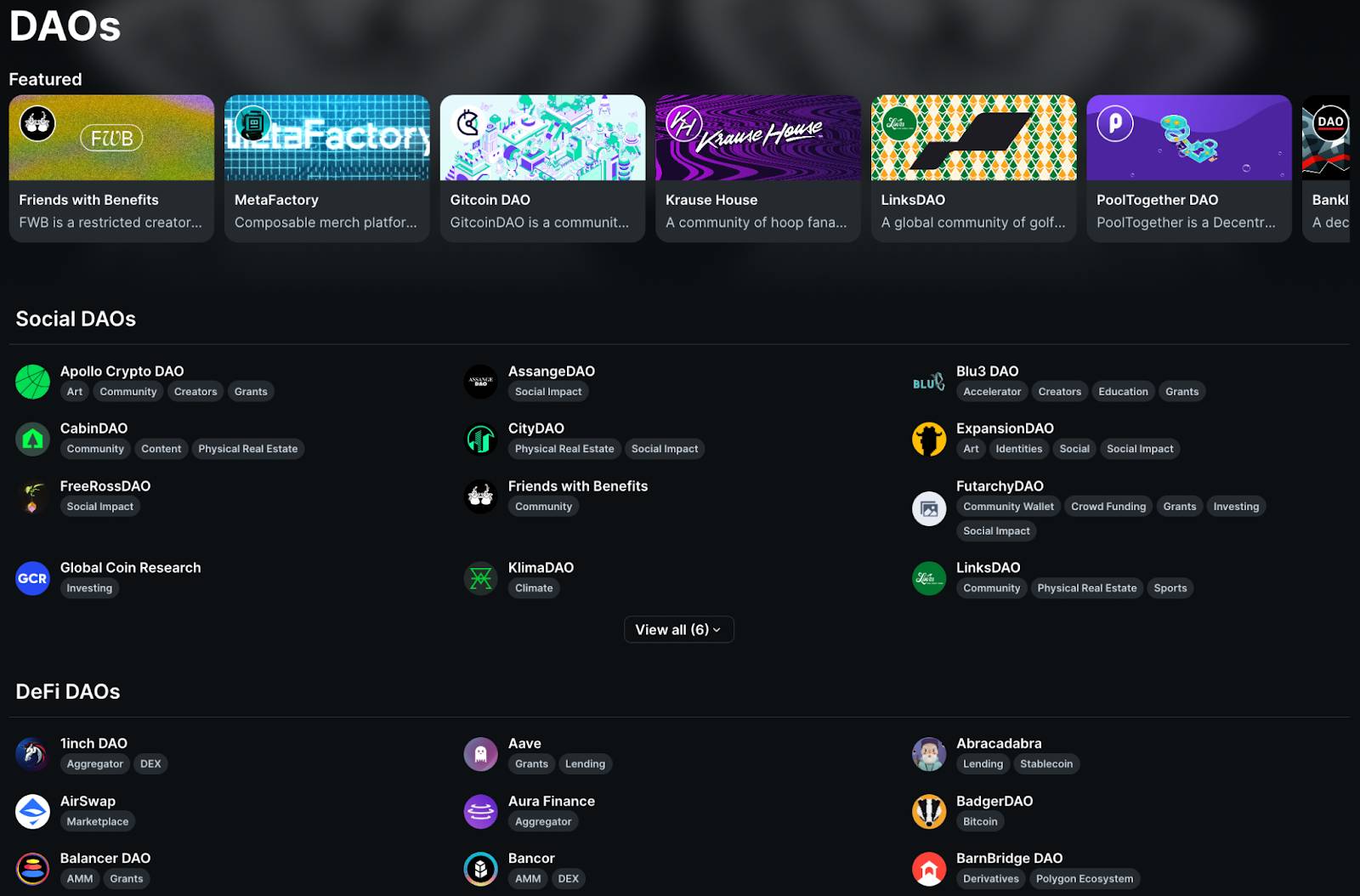
Task: Select Social Impact tag under AssangeDAO
Action: tap(548, 391)
